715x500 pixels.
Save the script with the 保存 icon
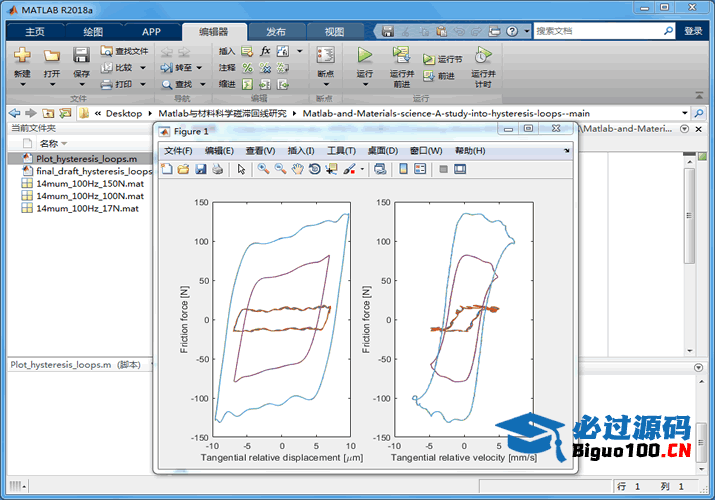click(x=81, y=55)
